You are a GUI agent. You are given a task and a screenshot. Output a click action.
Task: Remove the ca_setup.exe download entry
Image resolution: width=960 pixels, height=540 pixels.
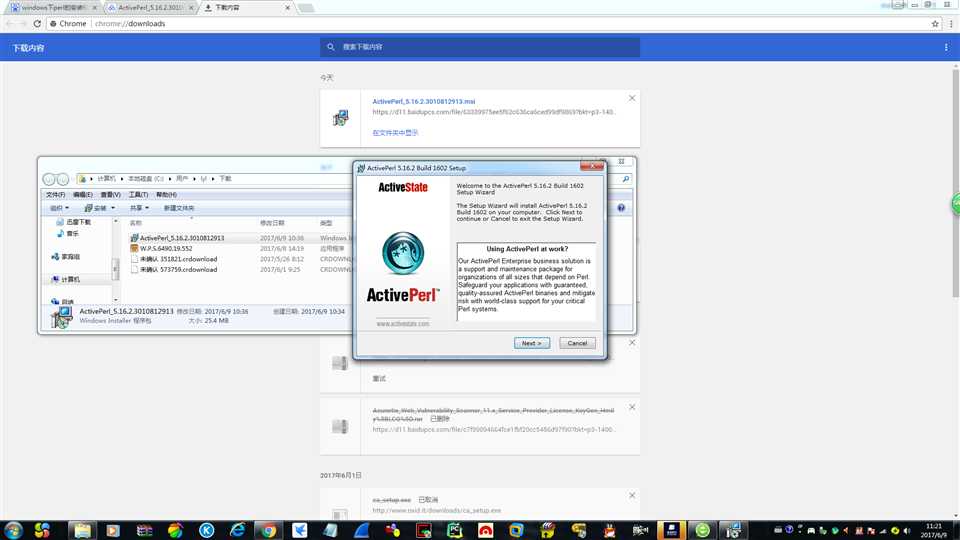[x=632, y=495]
